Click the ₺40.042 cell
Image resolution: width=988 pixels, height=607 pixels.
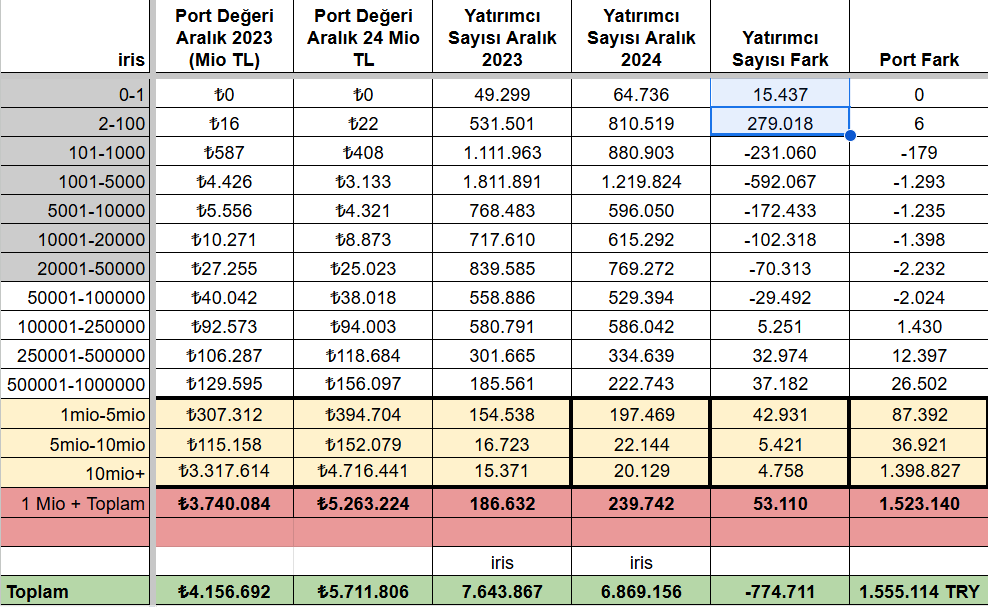[224, 297]
